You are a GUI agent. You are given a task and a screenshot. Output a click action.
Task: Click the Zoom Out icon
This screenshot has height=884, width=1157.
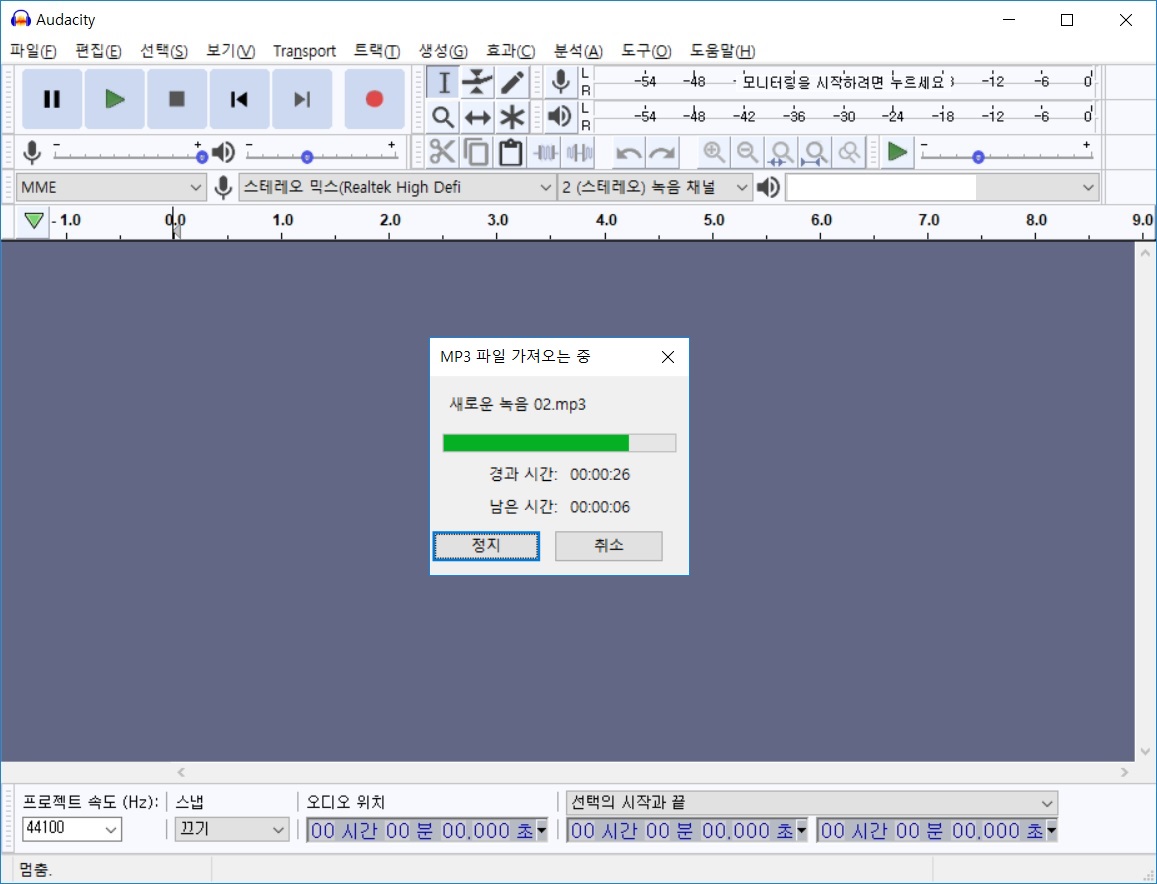point(747,153)
